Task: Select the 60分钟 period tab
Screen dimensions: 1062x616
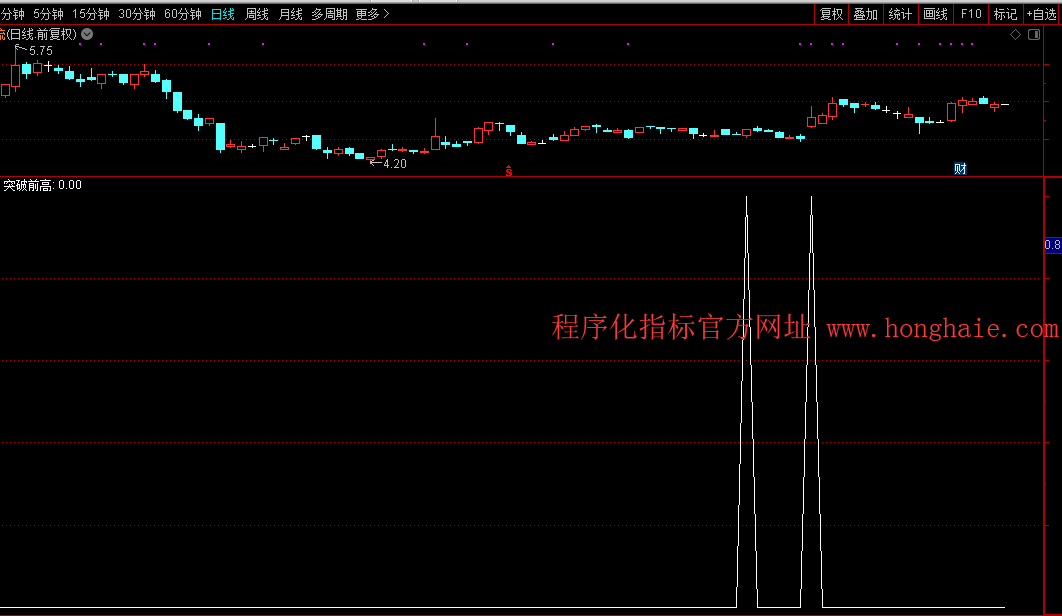Action: pyautogui.click(x=182, y=14)
